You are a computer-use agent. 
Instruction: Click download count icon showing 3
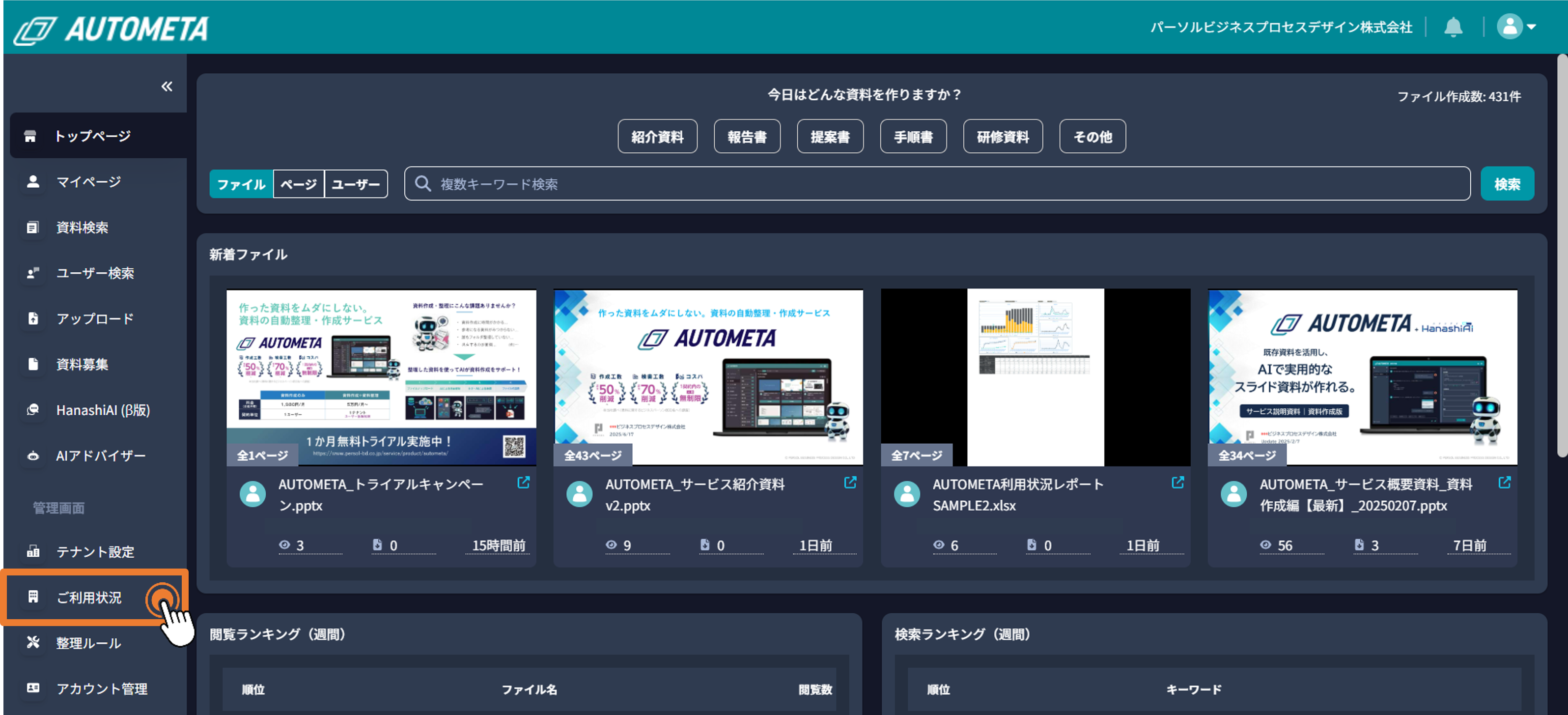click(x=1359, y=544)
